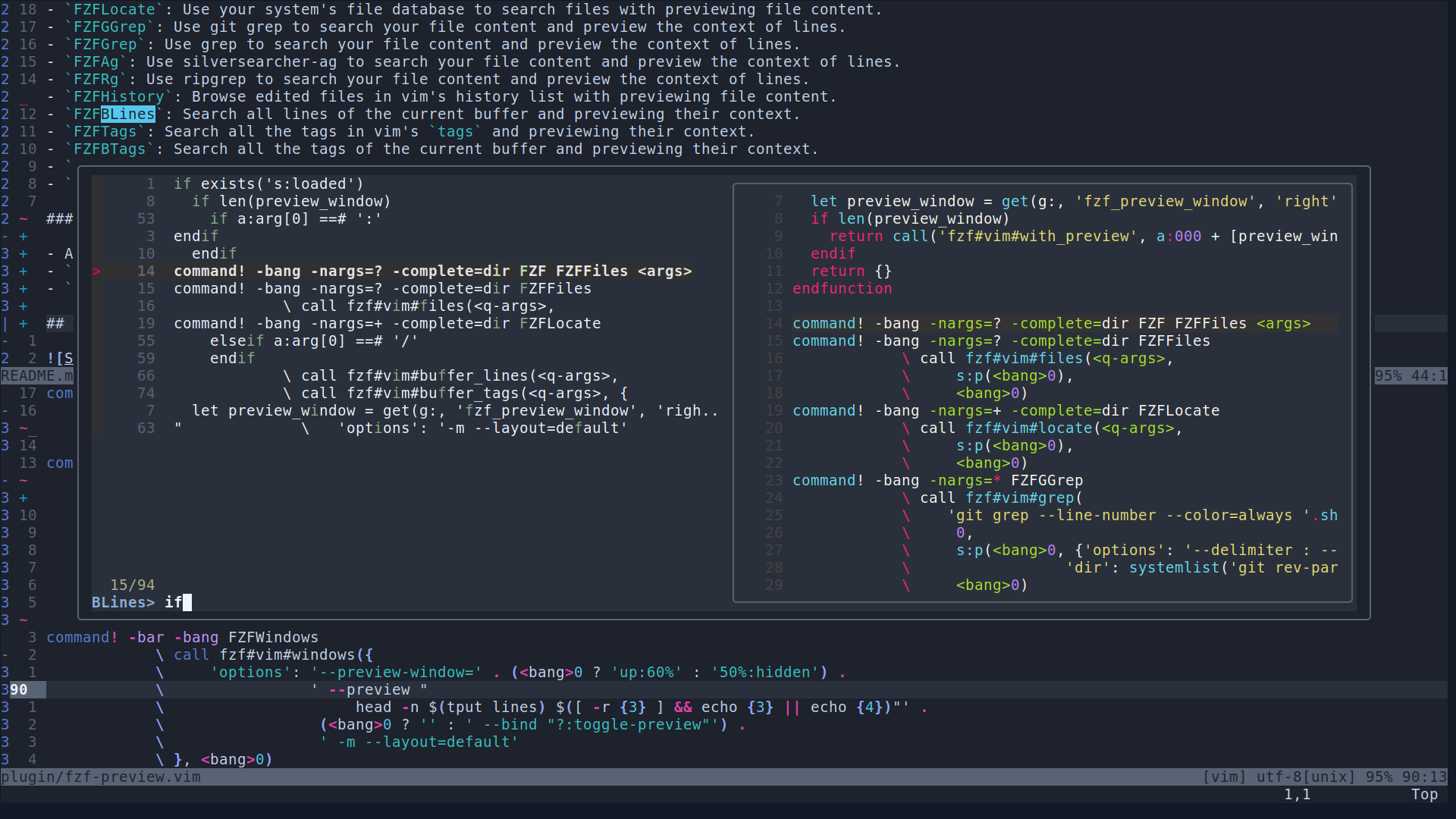Click the README.m window status line
The image size is (1456, 819).
point(37,376)
